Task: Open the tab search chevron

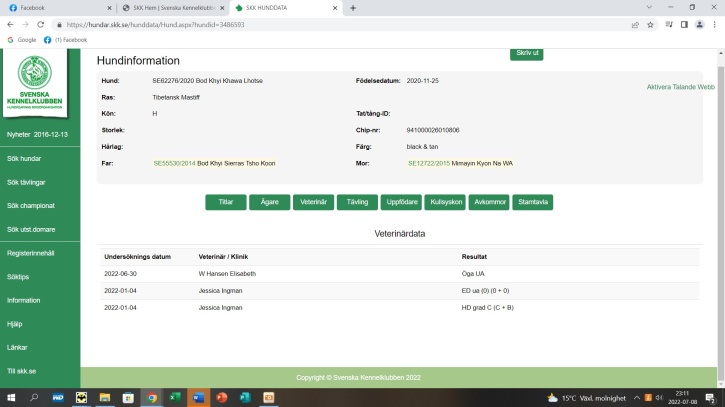Action: (649, 7)
